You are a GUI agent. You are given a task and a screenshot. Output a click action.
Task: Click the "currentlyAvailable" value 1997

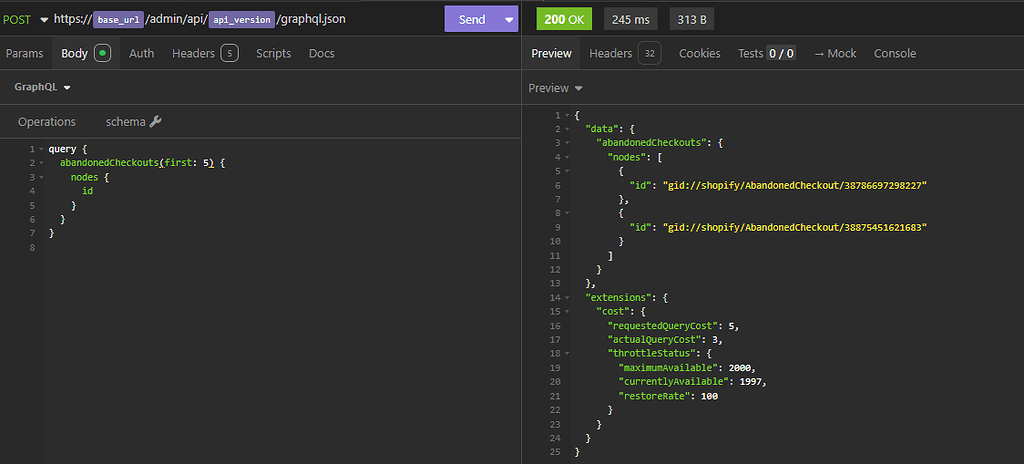pyautogui.click(x=752, y=382)
